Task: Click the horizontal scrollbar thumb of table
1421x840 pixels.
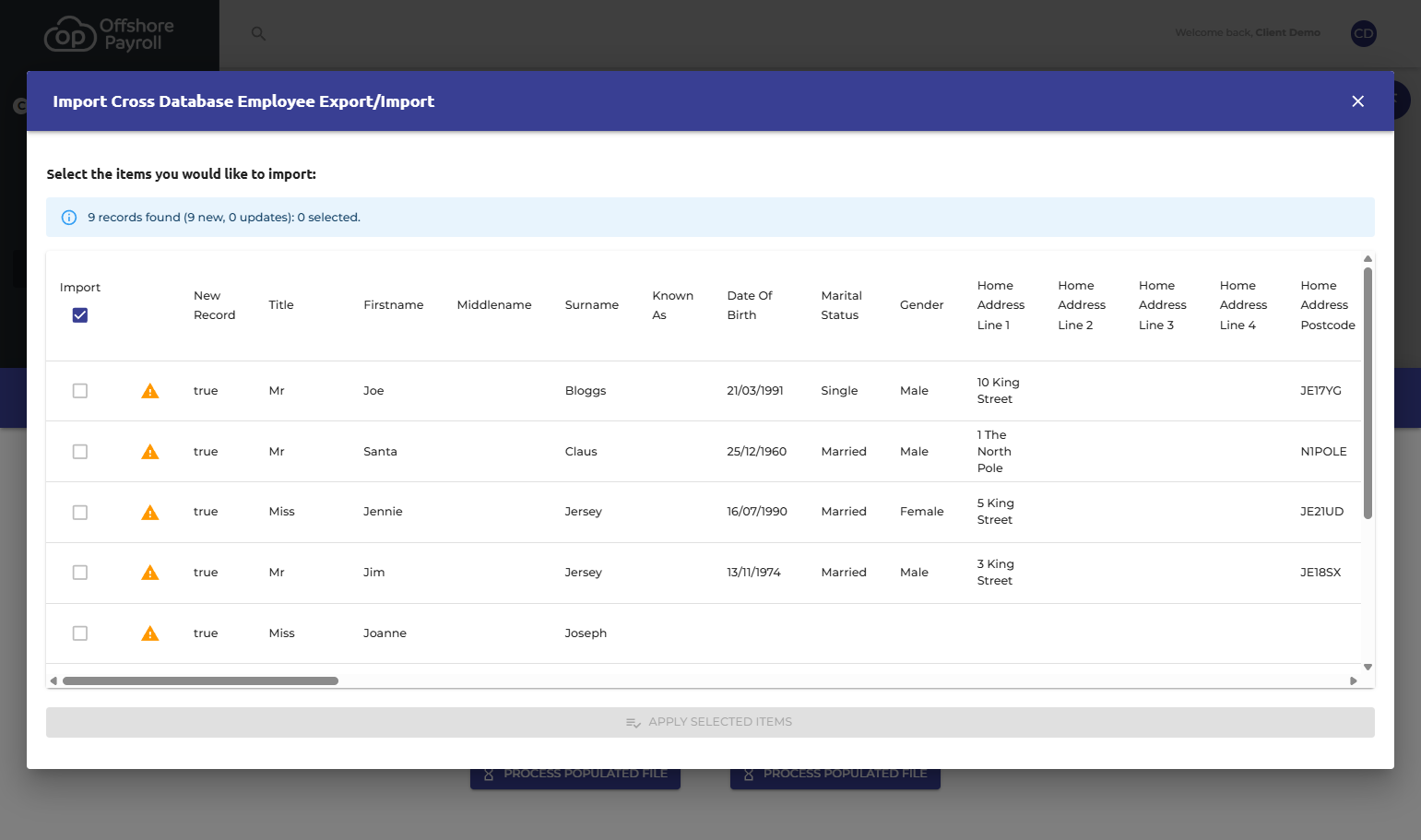Action: click(200, 680)
